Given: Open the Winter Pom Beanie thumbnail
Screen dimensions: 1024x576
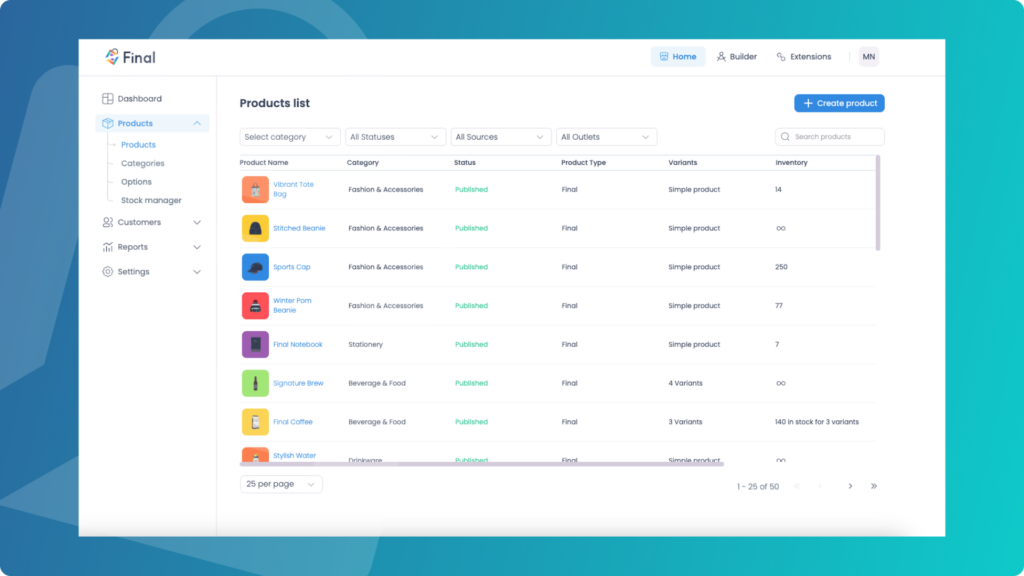Looking at the screenshot, I should tap(255, 306).
